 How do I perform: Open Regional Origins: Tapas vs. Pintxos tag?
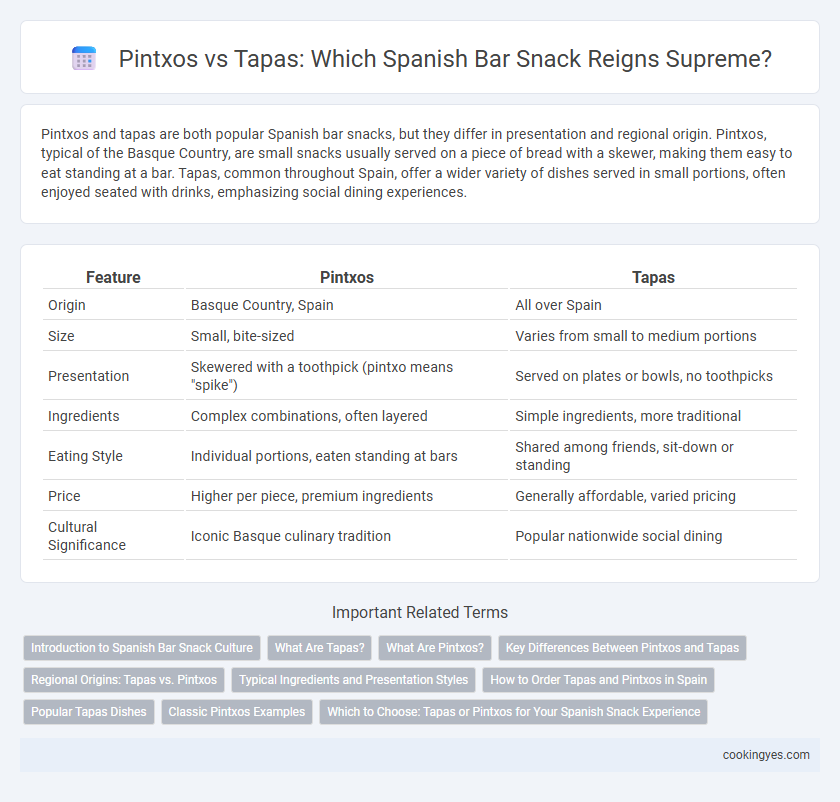[124, 680]
